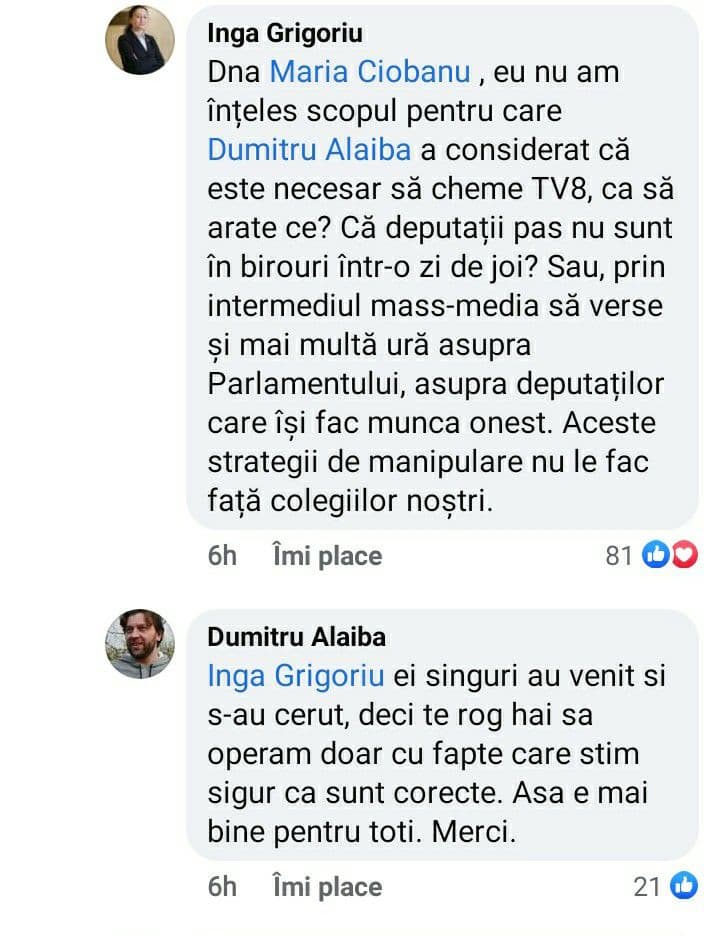The width and height of the screenshot is (720, 936).
Task: Click the thumbs-up icon beside 21
Action: click(x=684, y=886)
